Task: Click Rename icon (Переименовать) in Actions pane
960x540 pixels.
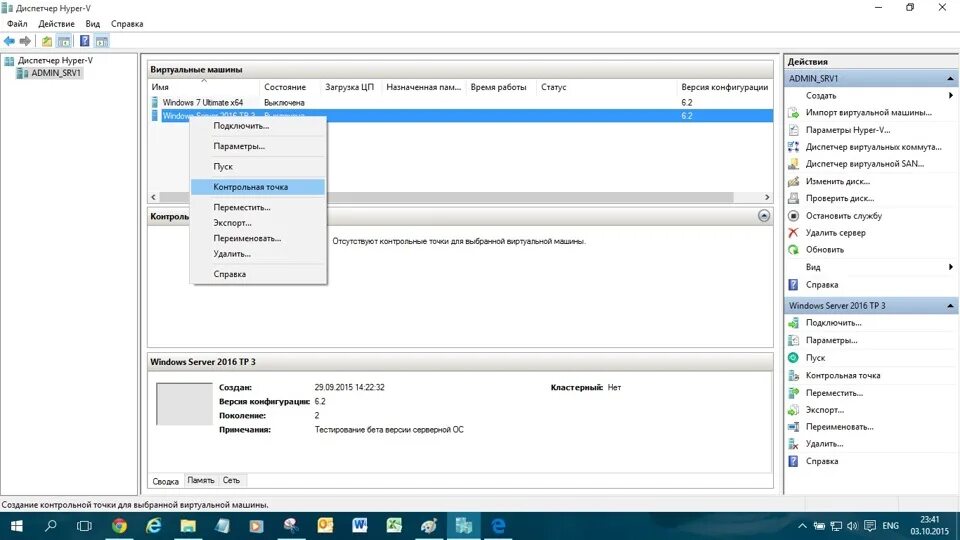Action: [x=793, y=427]
